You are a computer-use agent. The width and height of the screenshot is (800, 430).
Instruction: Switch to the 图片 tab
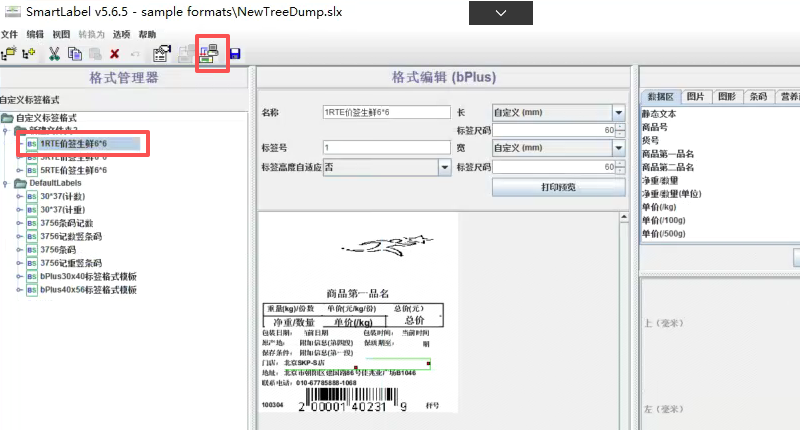click(695, 97)
